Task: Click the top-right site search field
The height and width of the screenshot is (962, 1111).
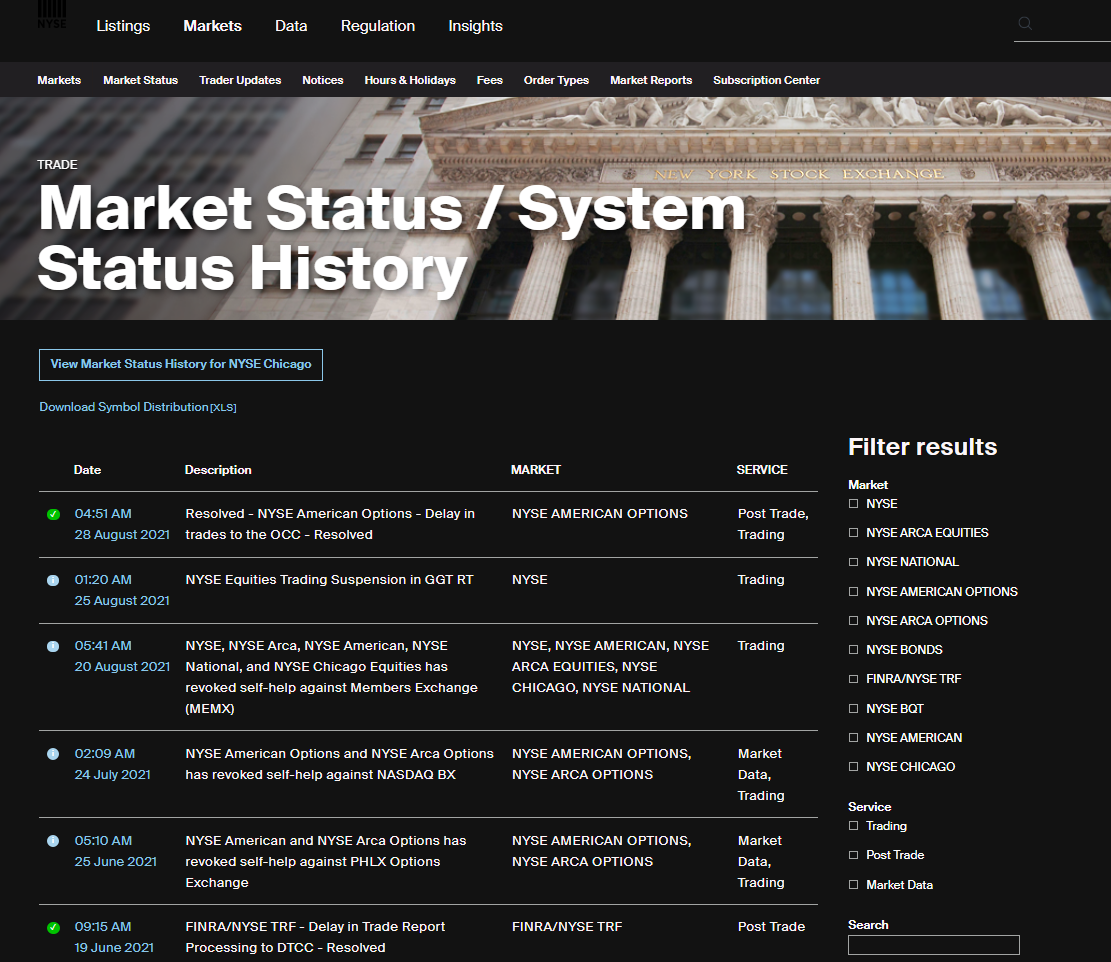Action: (1063, 25)
